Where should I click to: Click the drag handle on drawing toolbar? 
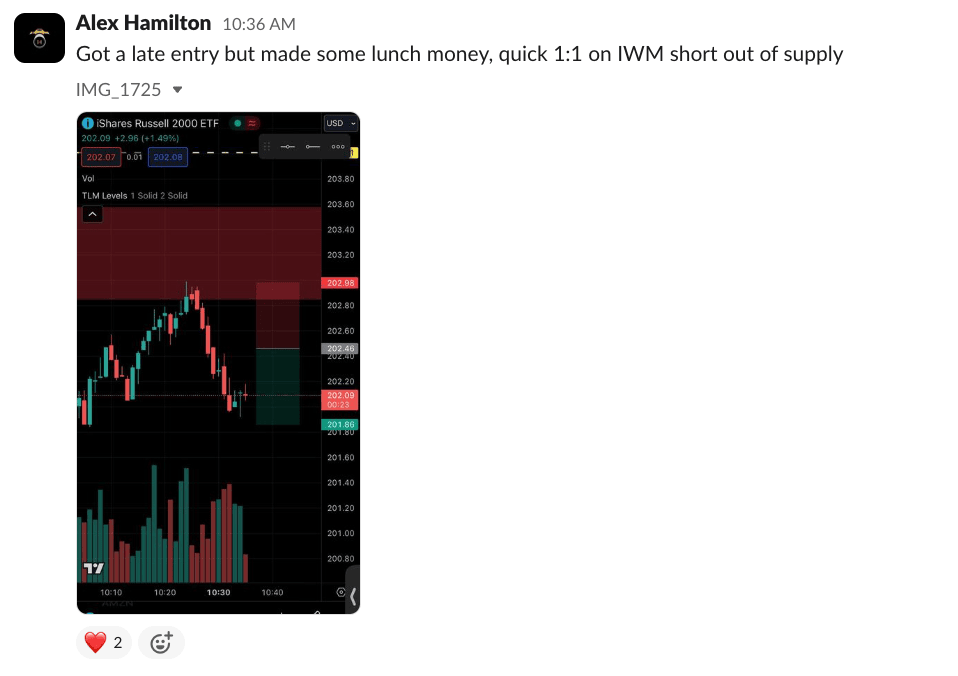tap(267, 147)
